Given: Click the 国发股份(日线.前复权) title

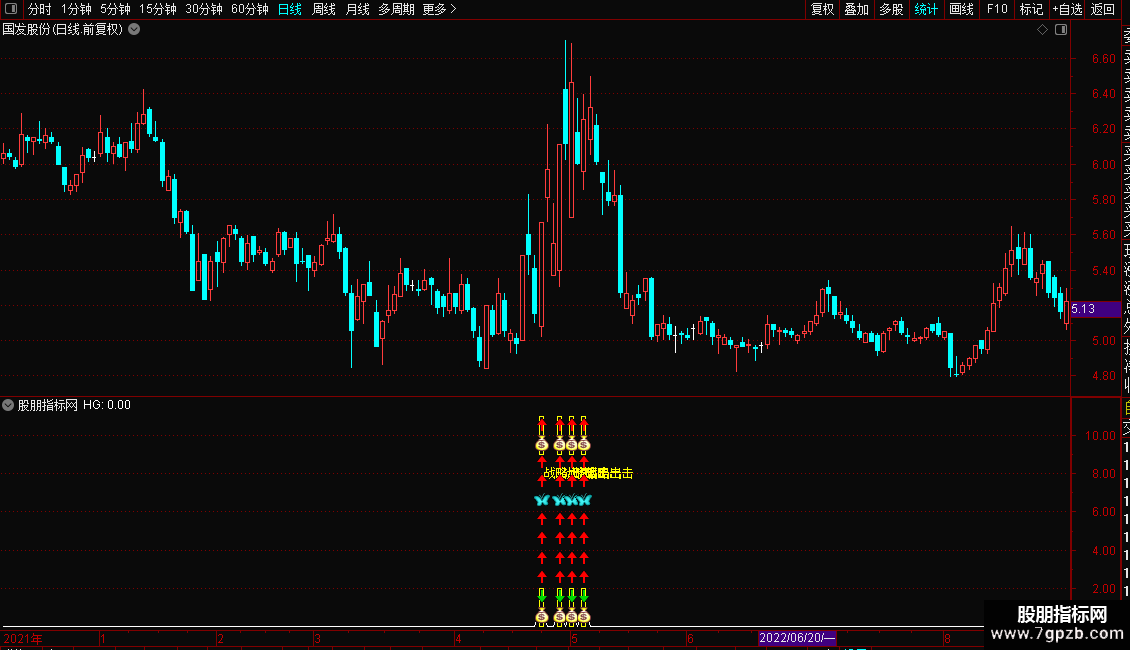Looking at the screenshot, I should tap(63, 30).
